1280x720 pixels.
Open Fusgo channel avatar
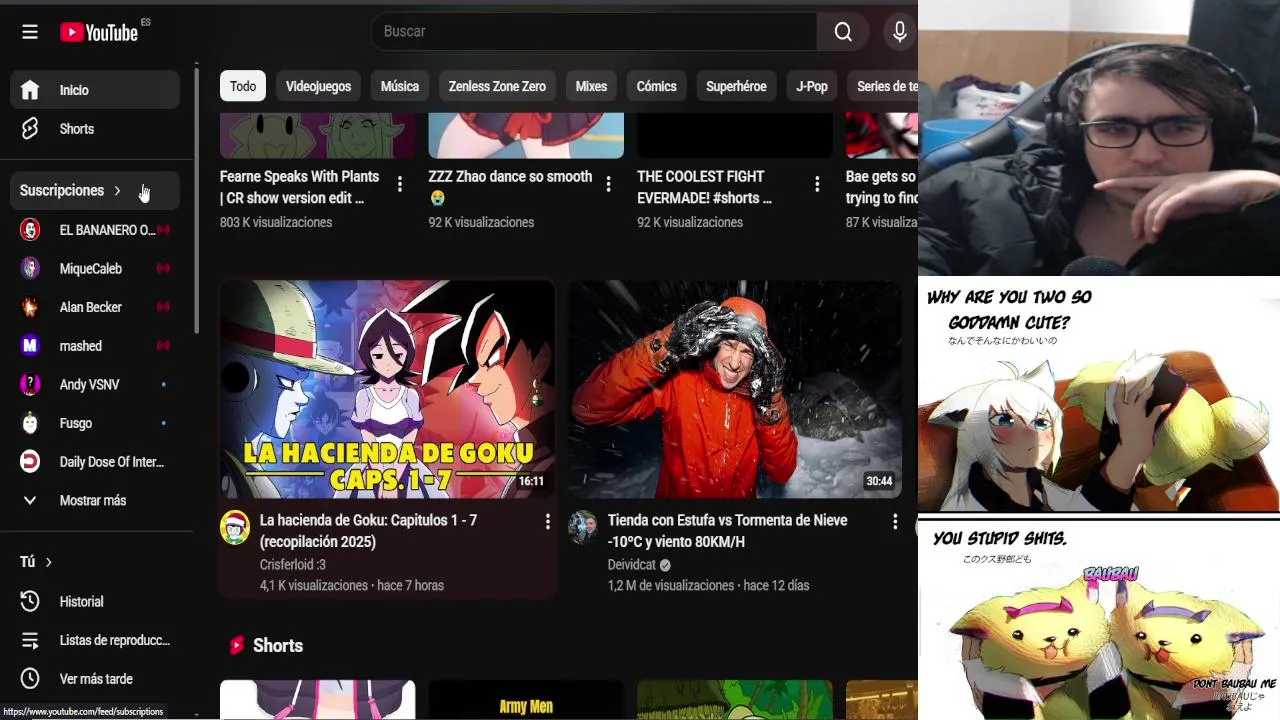(30, 423)
